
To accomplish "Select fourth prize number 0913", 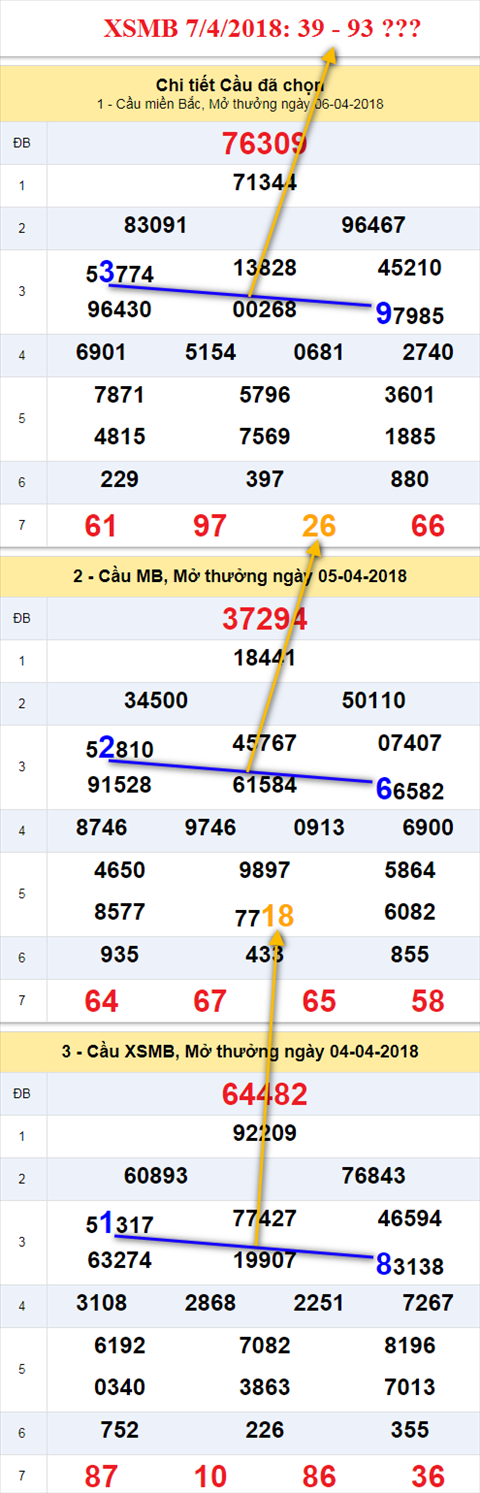I will (319, 828).
